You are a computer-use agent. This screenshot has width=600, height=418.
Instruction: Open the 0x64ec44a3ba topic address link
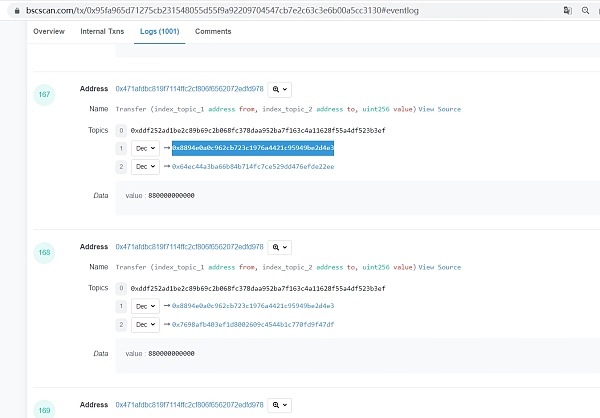coord(252,167)
